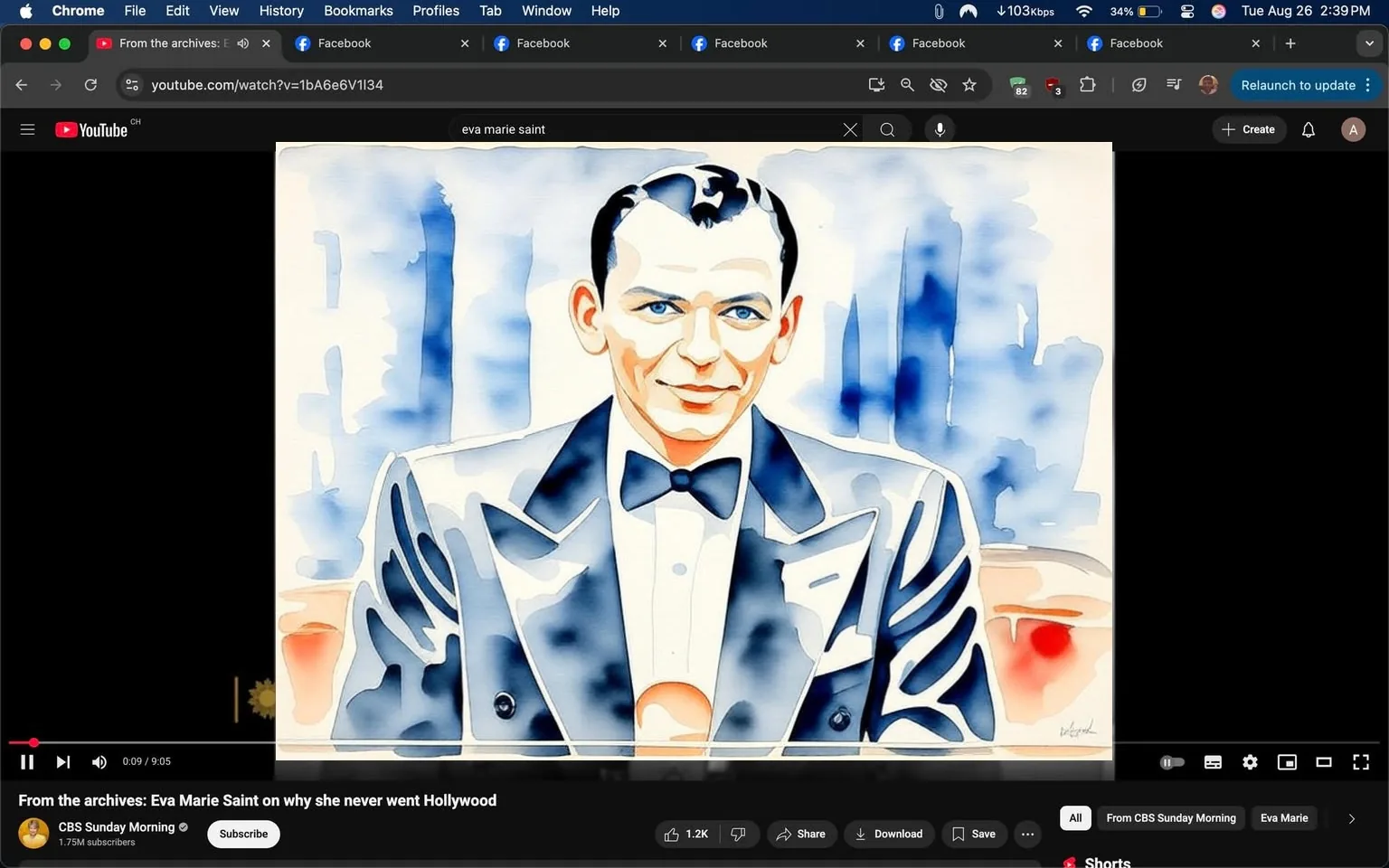The image size is (1389, 868).
Task: Enable subtitles with the CC icon
Action: [1213, 761]
